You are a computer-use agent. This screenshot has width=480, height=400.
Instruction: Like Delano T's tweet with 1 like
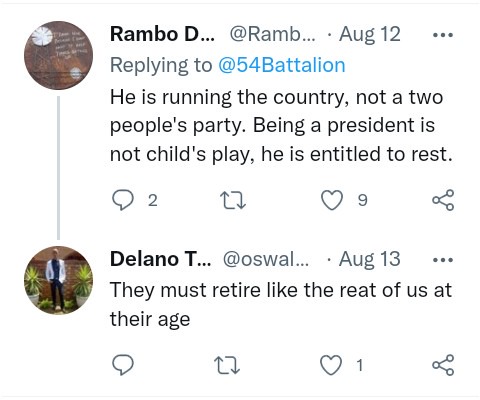pyautogui.click(x=331, y=365)
